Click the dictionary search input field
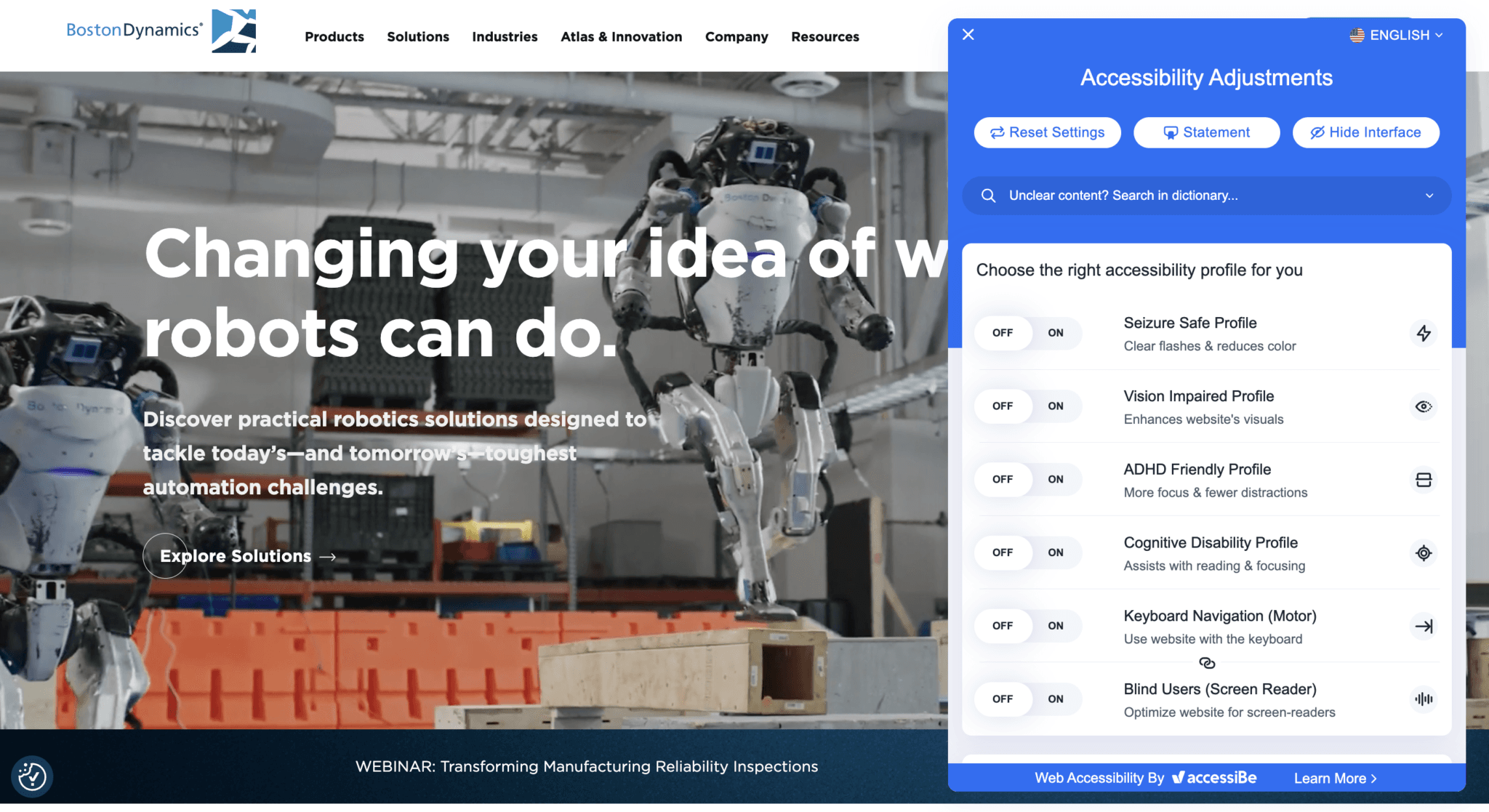 click(1207, 196)
